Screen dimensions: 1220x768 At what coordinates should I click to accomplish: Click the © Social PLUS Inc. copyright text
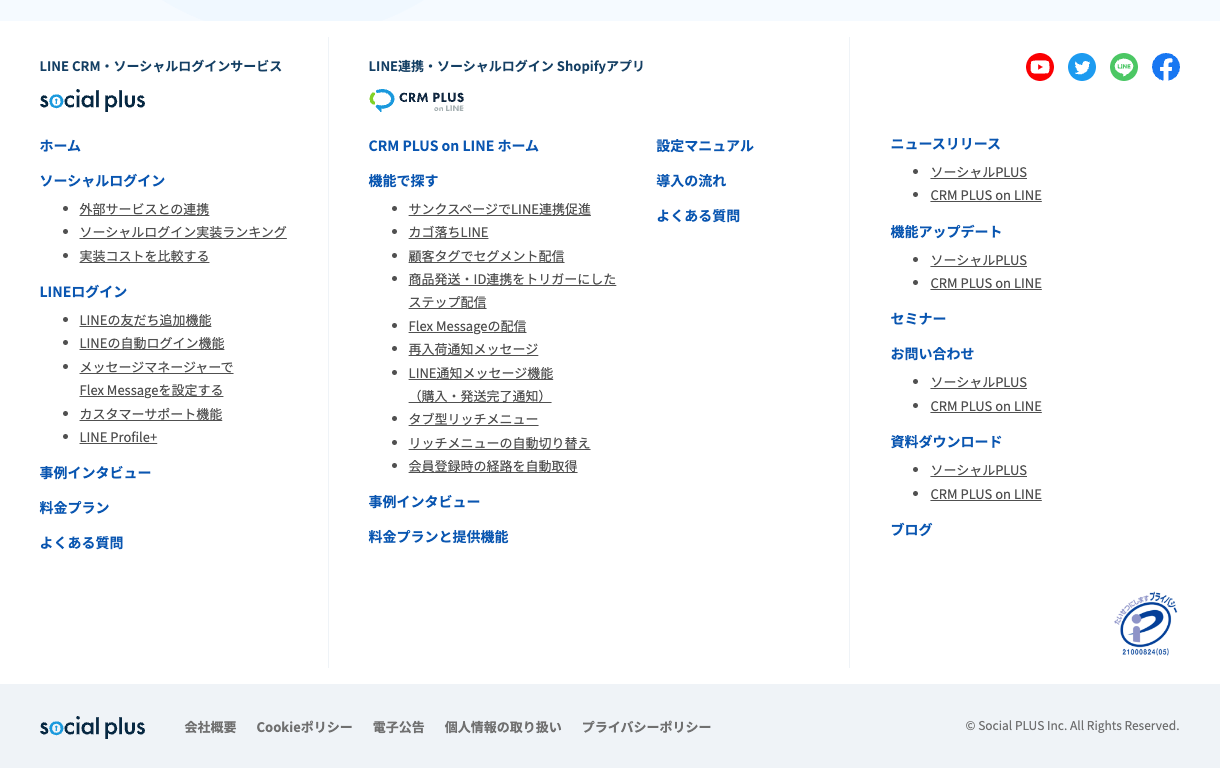1072,726
